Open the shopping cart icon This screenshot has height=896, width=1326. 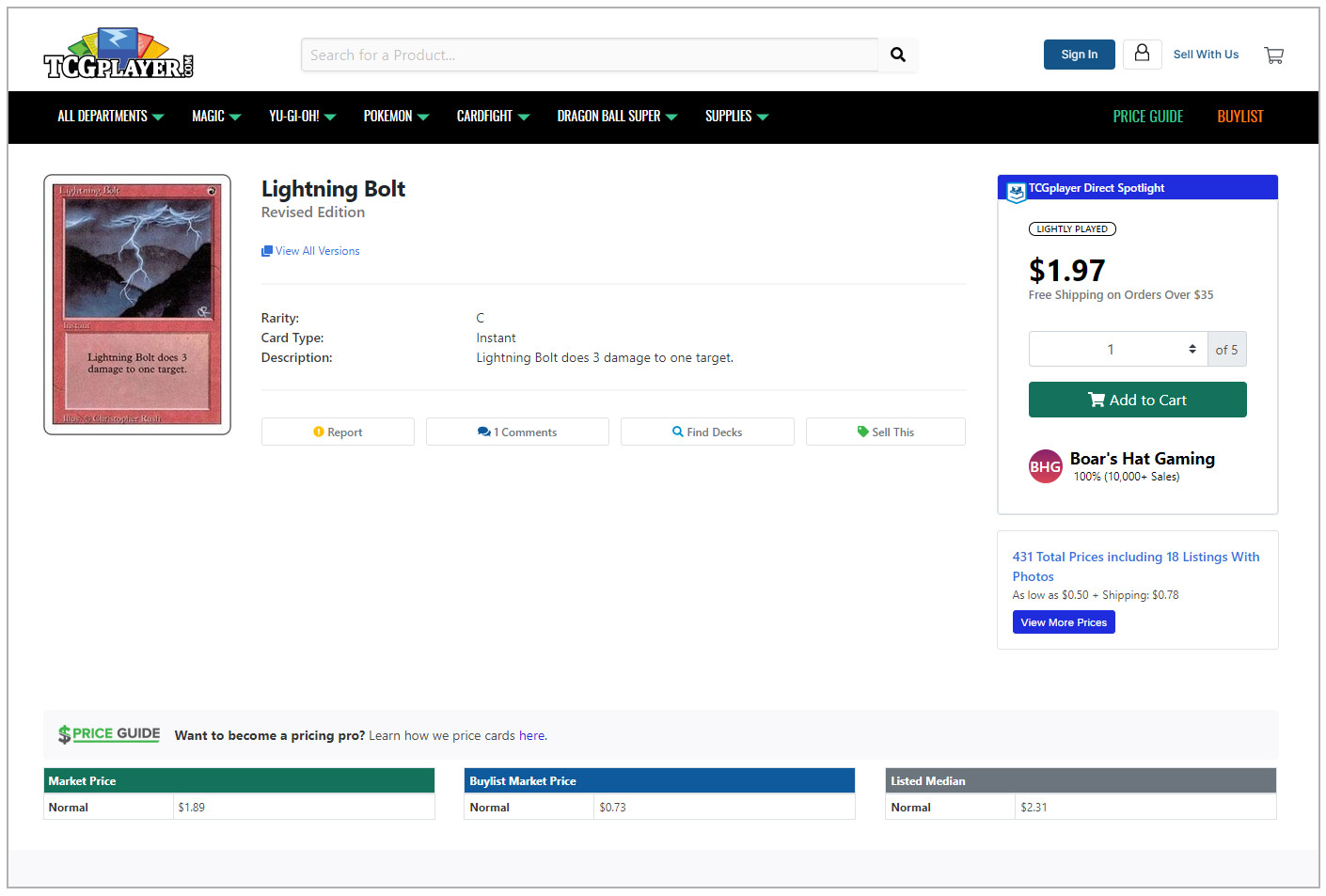click(1273, 55)
